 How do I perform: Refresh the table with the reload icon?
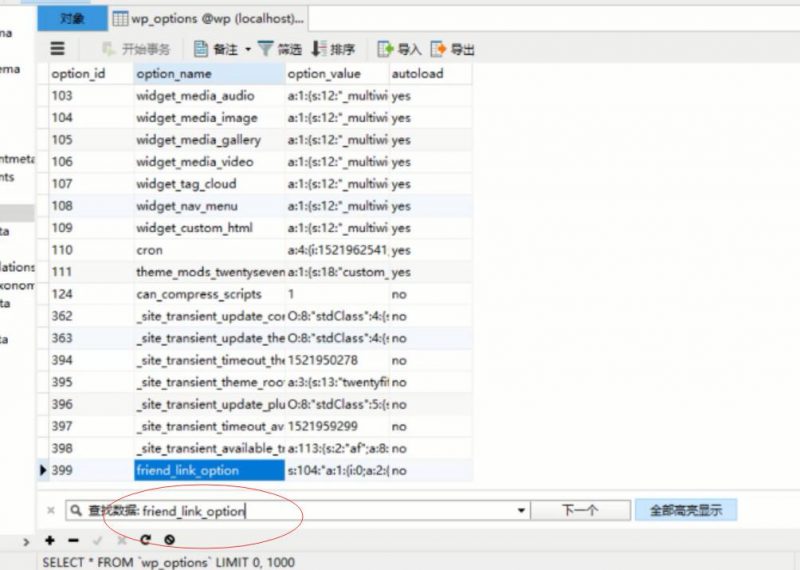pyautogui.click(x=145, y=540)
